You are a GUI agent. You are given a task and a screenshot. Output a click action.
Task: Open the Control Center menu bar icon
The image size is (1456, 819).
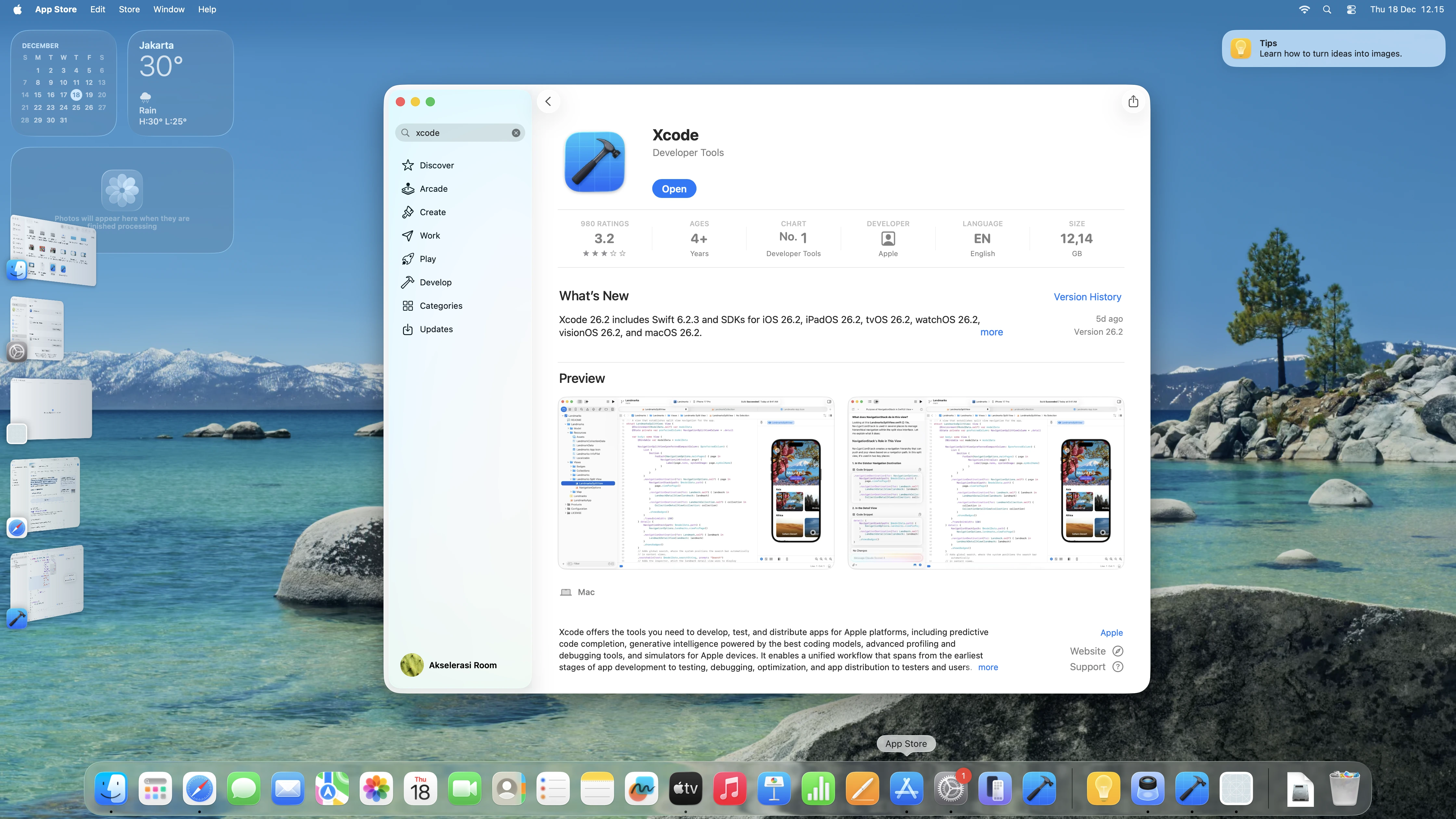(x=1351, y=10)
